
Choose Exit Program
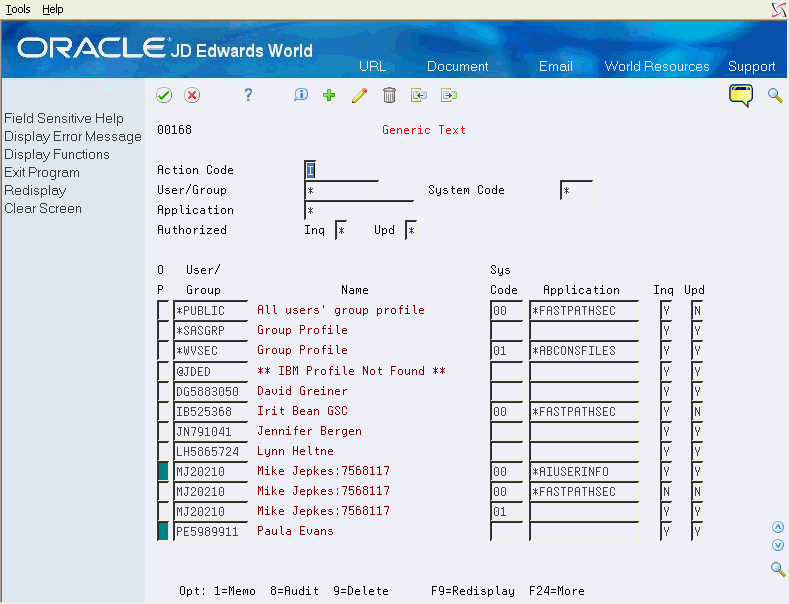(42, 173)
